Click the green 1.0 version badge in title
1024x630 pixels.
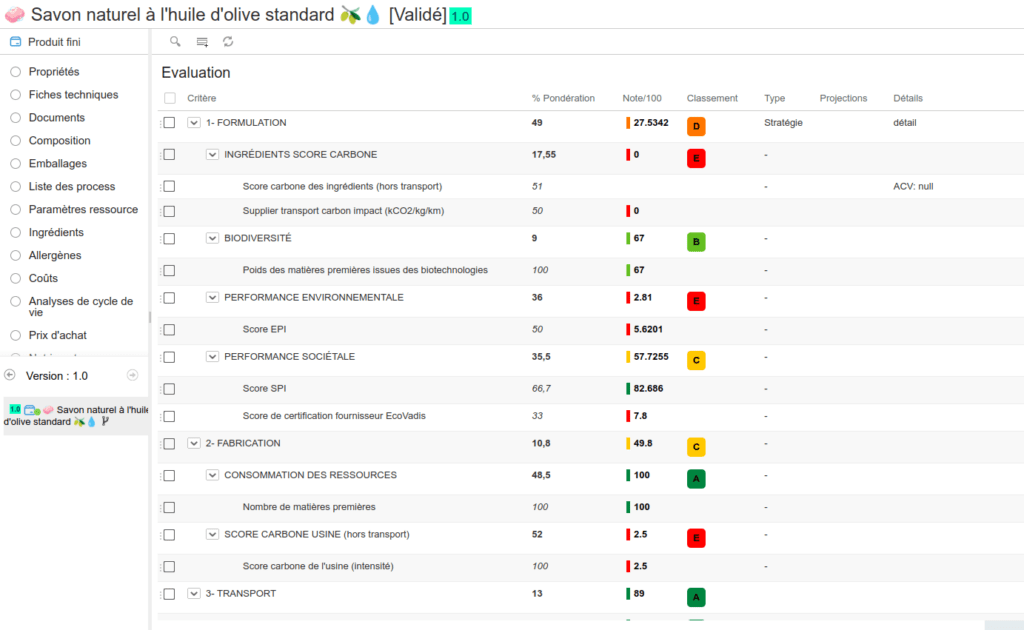point(461,17)
